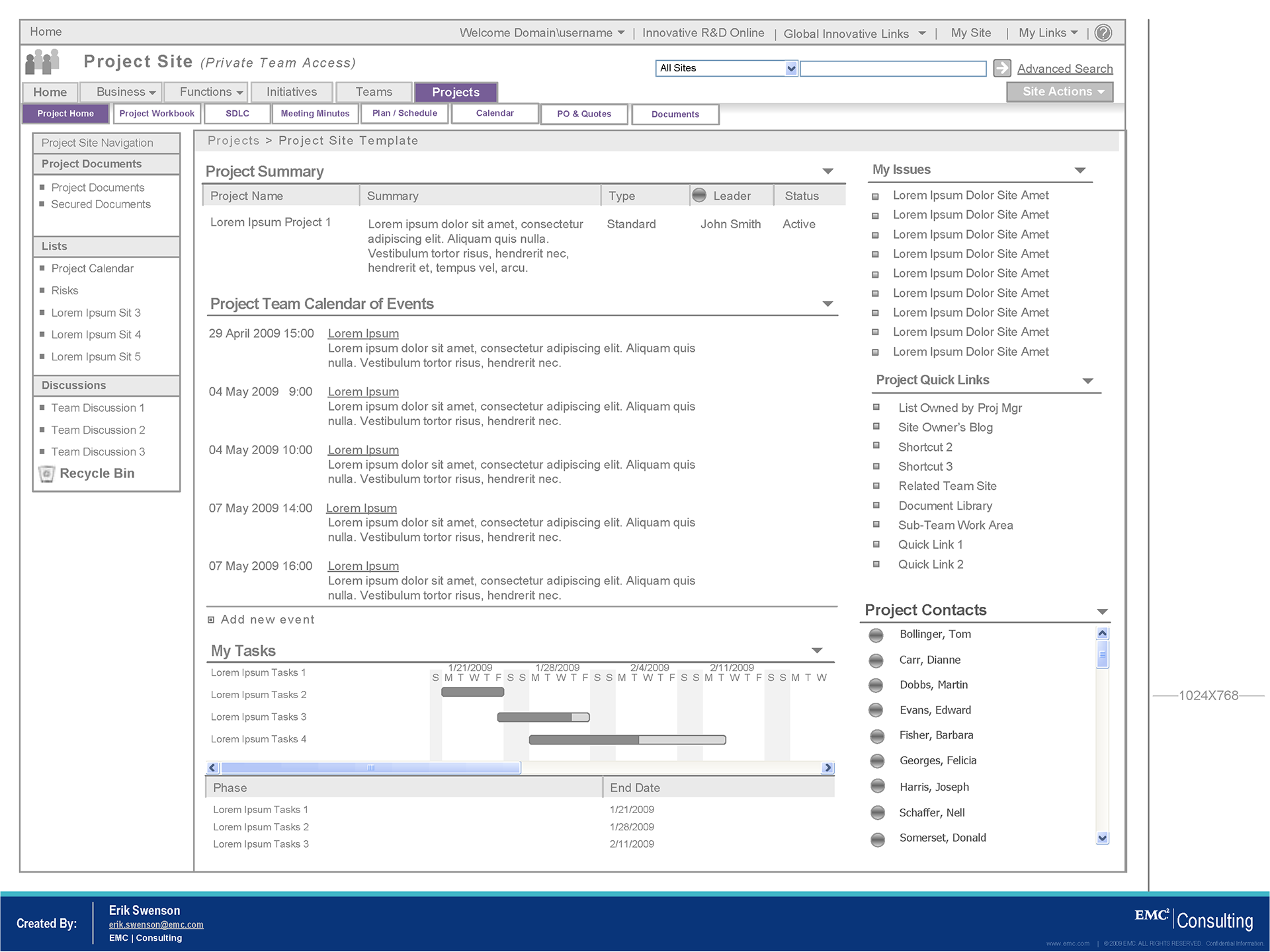Collapse the Project Summary web part arrow
Screen dimensions: 1270x952
point(827,171)
